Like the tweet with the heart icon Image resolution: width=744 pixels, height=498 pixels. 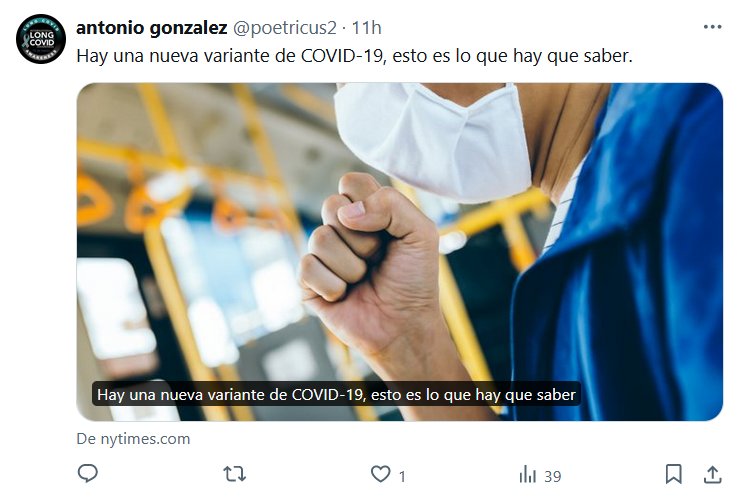pos(381,474)
